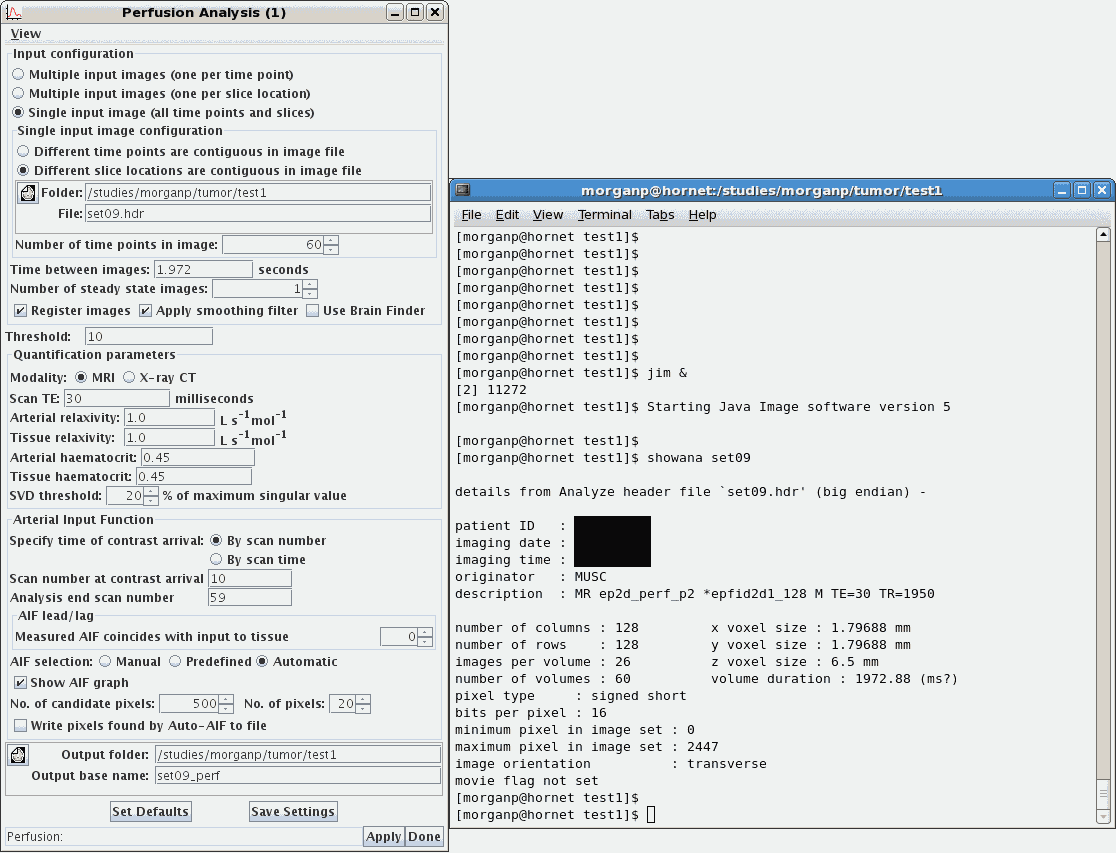Choose Manual AIF selection
The width and height of the screenshot is (1116, 853).
(x=103, y=662)
